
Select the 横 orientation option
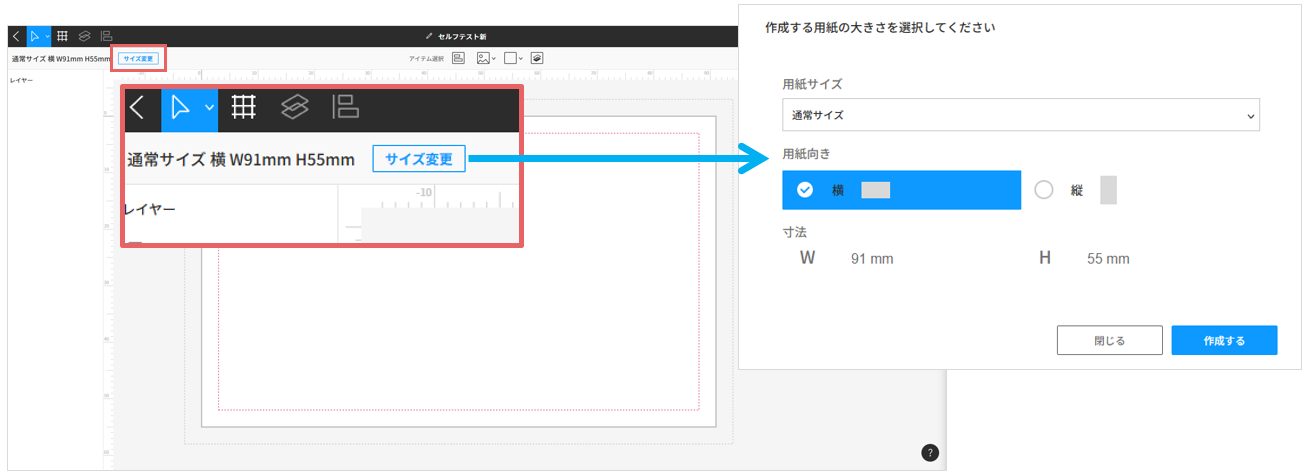902,190
